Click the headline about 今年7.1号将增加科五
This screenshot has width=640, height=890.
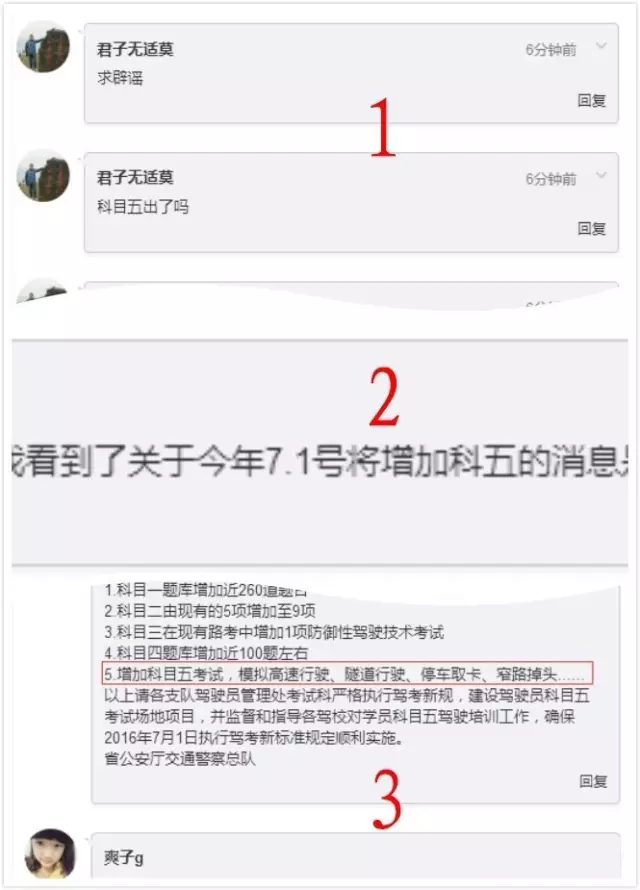tap(319, 461)
